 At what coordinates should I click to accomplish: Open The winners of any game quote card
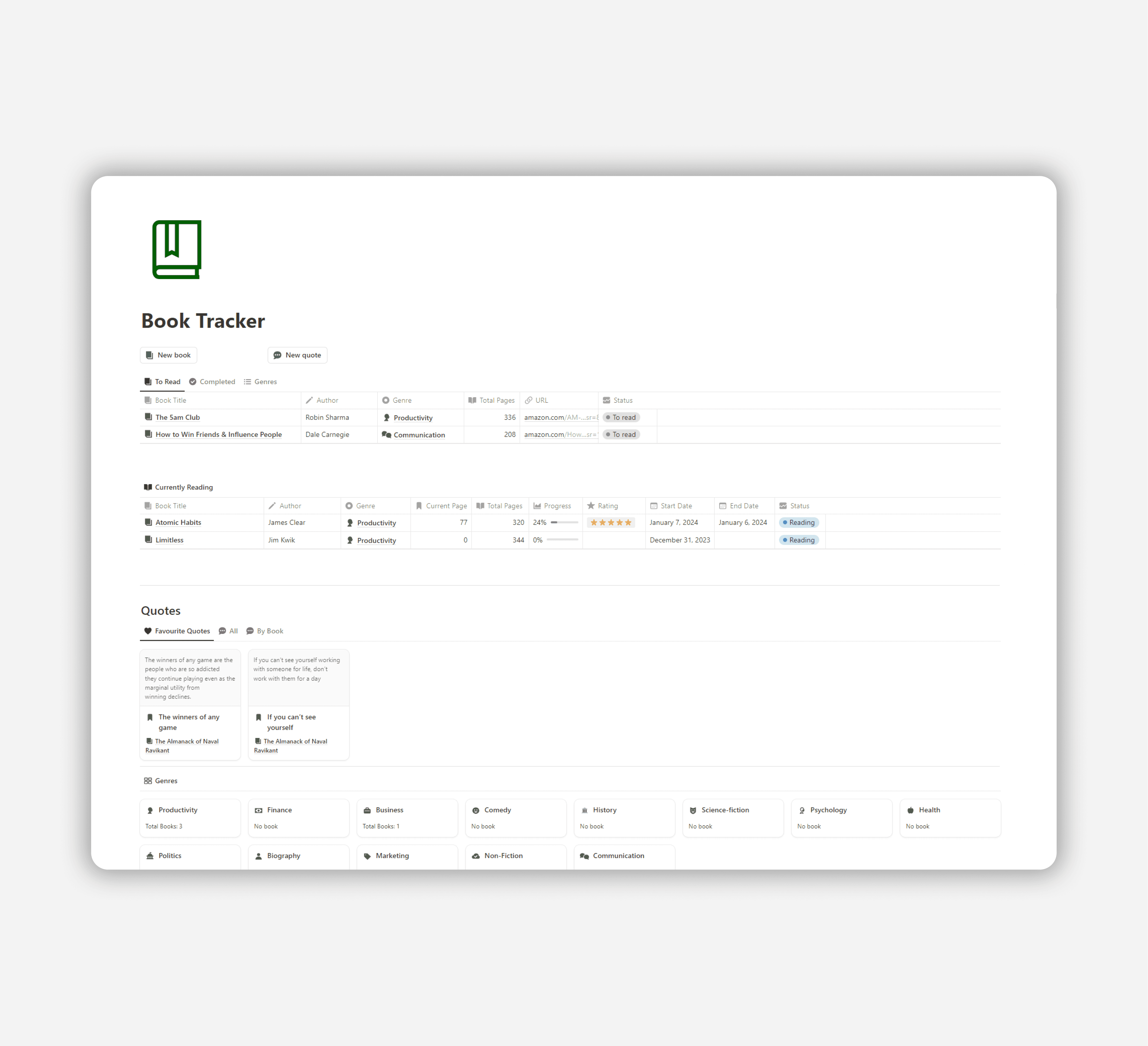click(190, 704)
